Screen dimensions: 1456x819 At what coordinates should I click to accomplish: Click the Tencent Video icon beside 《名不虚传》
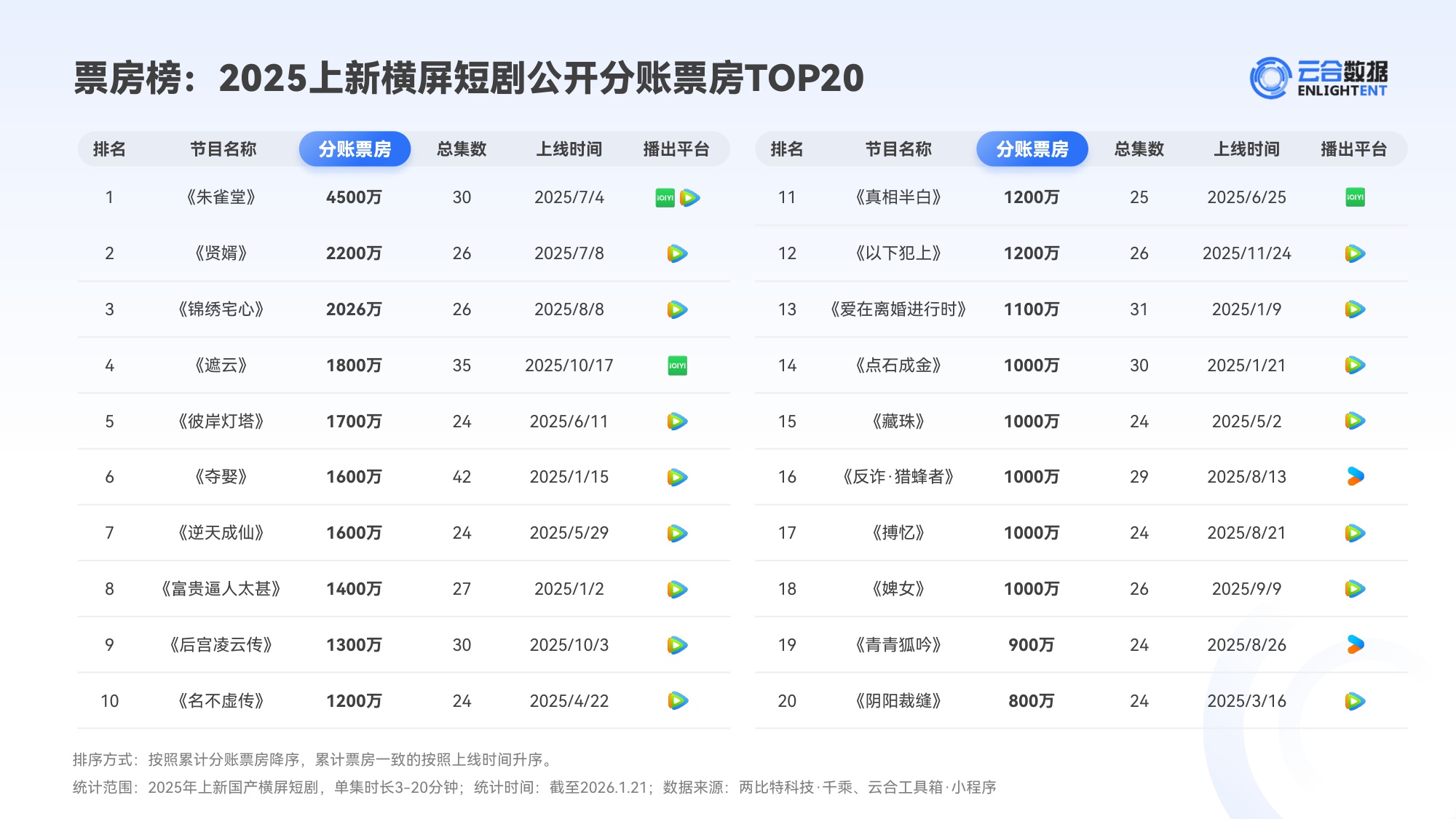(676, 700)
